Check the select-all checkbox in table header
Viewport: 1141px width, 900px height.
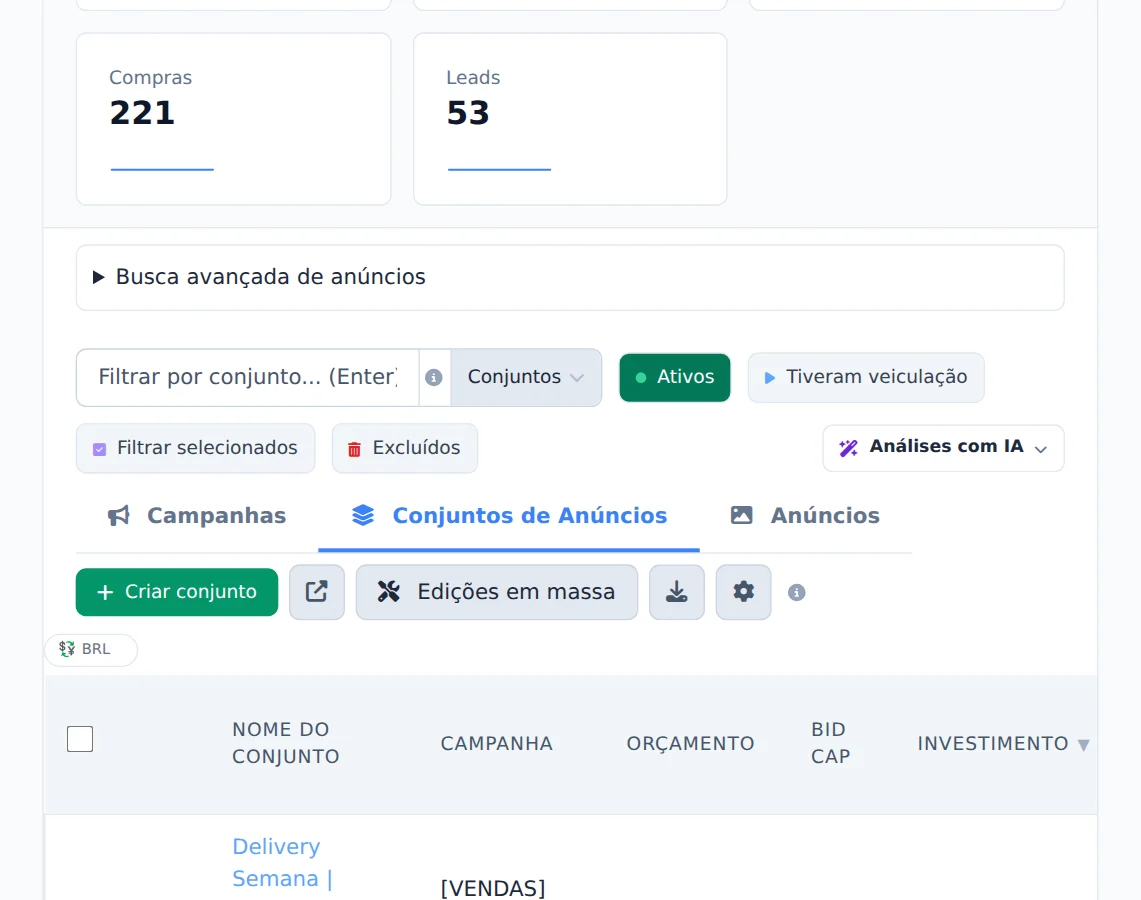coord(80,739)
